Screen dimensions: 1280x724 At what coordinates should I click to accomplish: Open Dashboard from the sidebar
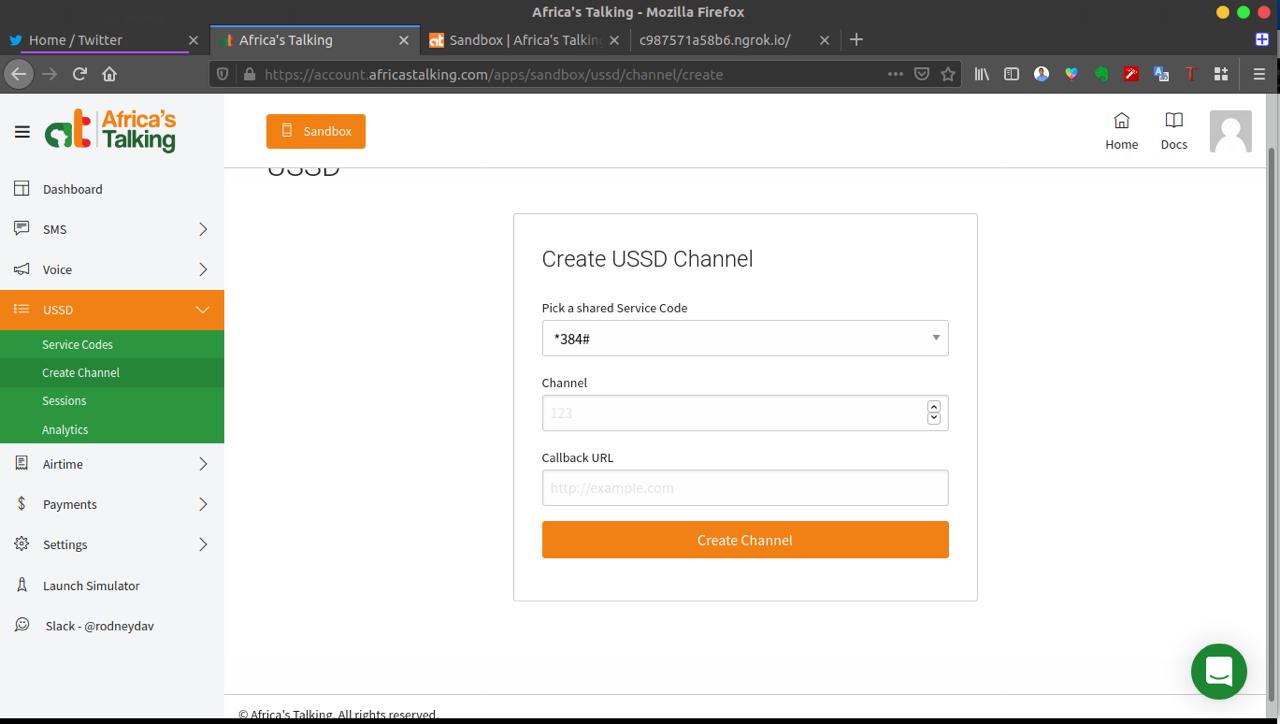coord(112,189)
